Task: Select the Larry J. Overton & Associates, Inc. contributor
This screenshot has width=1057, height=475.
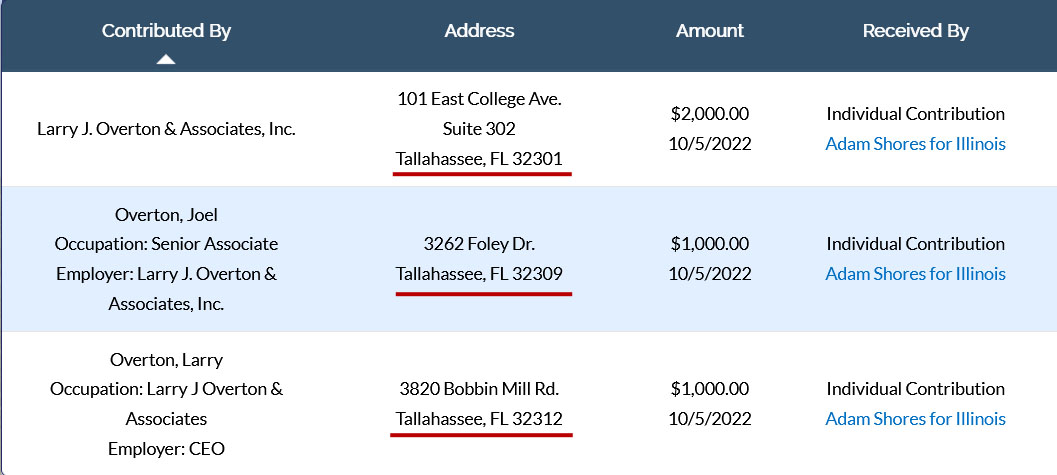Action: pos(167,129)
